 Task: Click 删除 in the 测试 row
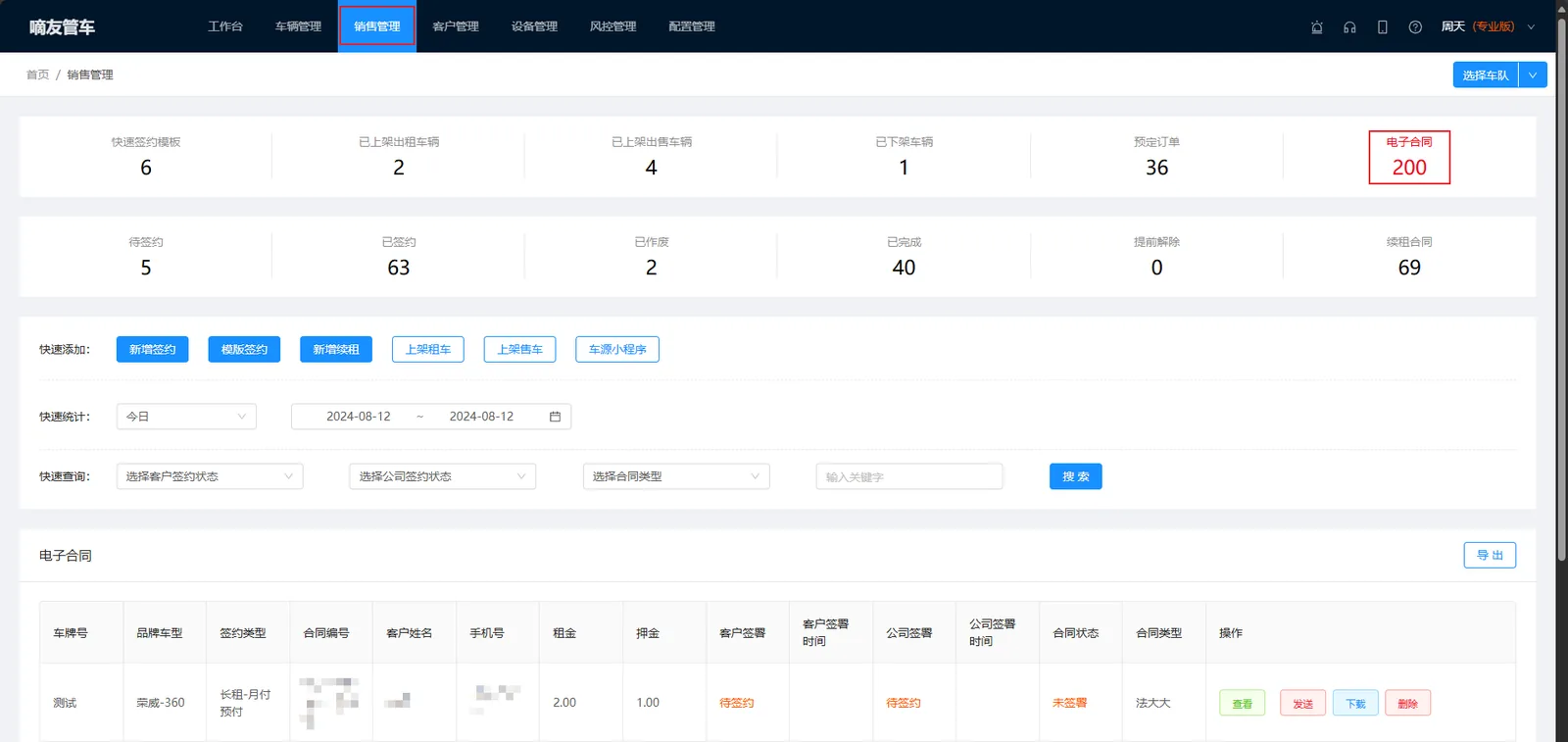(1408, 703)
